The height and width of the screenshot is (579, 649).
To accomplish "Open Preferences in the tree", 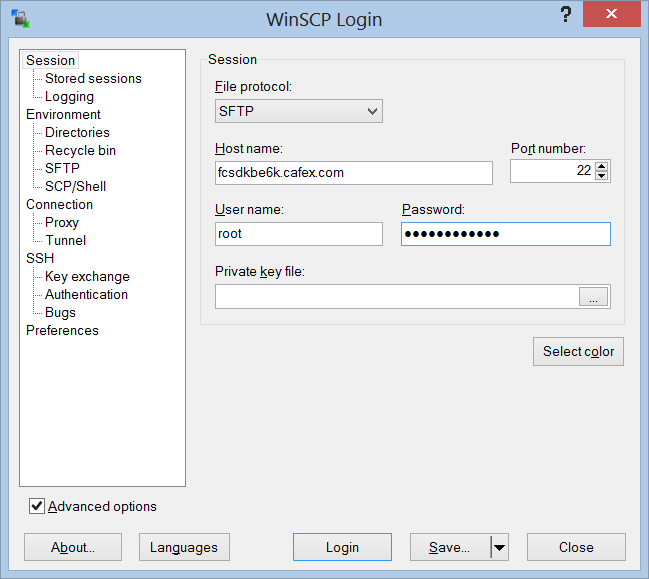I will pos(62,330).
